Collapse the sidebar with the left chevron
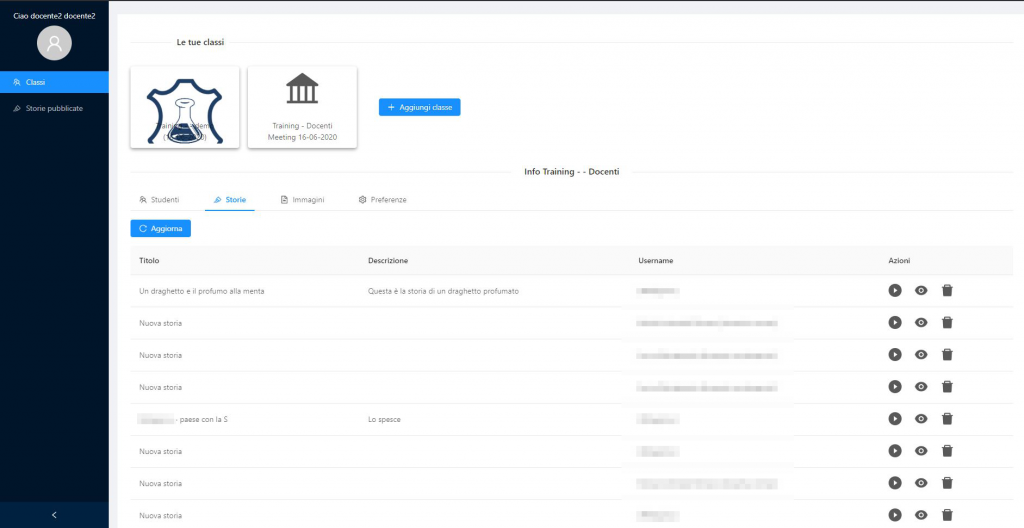Screen dimensions: 1024x528 (x=54, y=514)
